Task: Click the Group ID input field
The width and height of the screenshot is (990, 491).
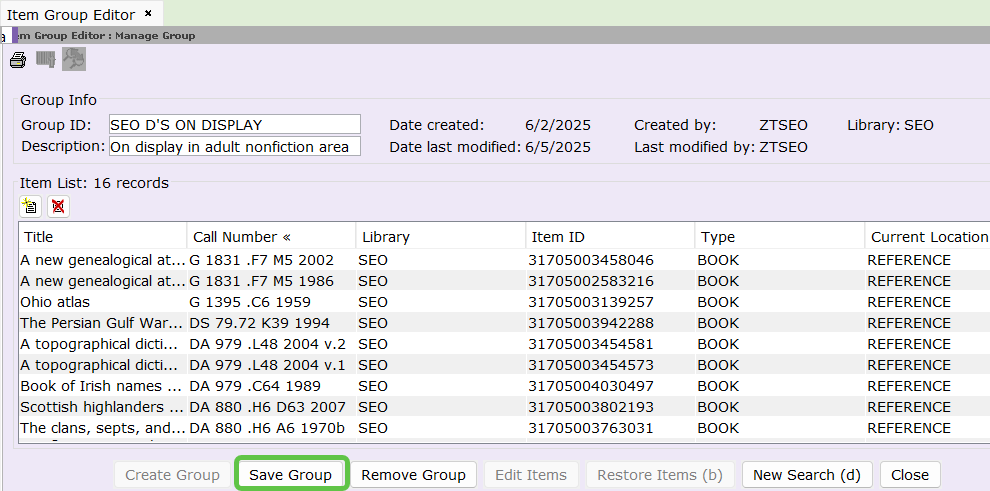Action: tap(235, 125)
